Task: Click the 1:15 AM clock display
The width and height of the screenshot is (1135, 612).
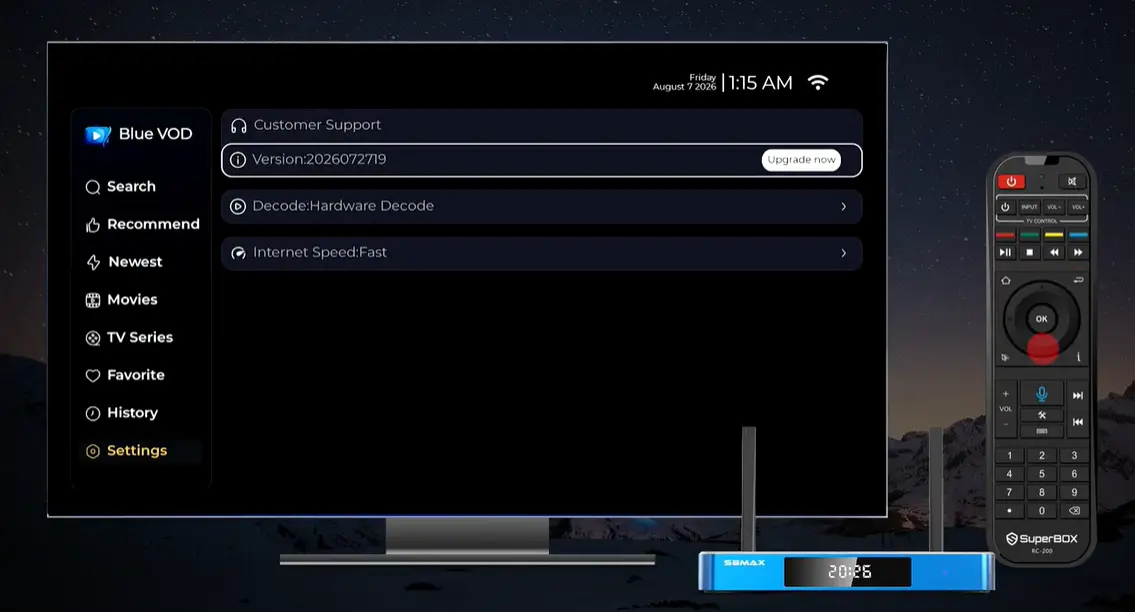Action: tap(760, 83)
